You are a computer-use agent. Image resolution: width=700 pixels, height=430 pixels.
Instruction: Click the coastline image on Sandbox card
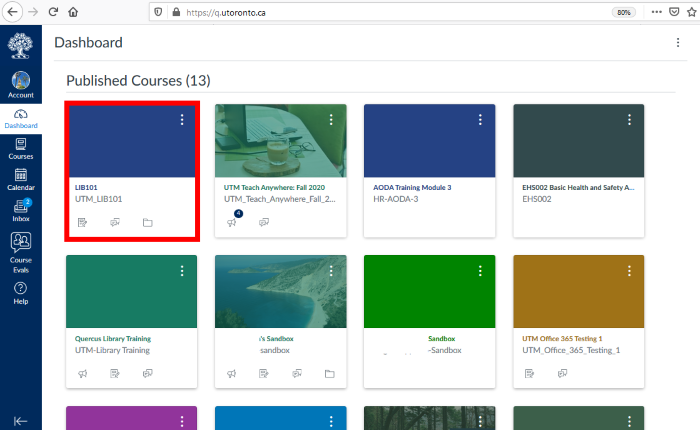(280, 292)
